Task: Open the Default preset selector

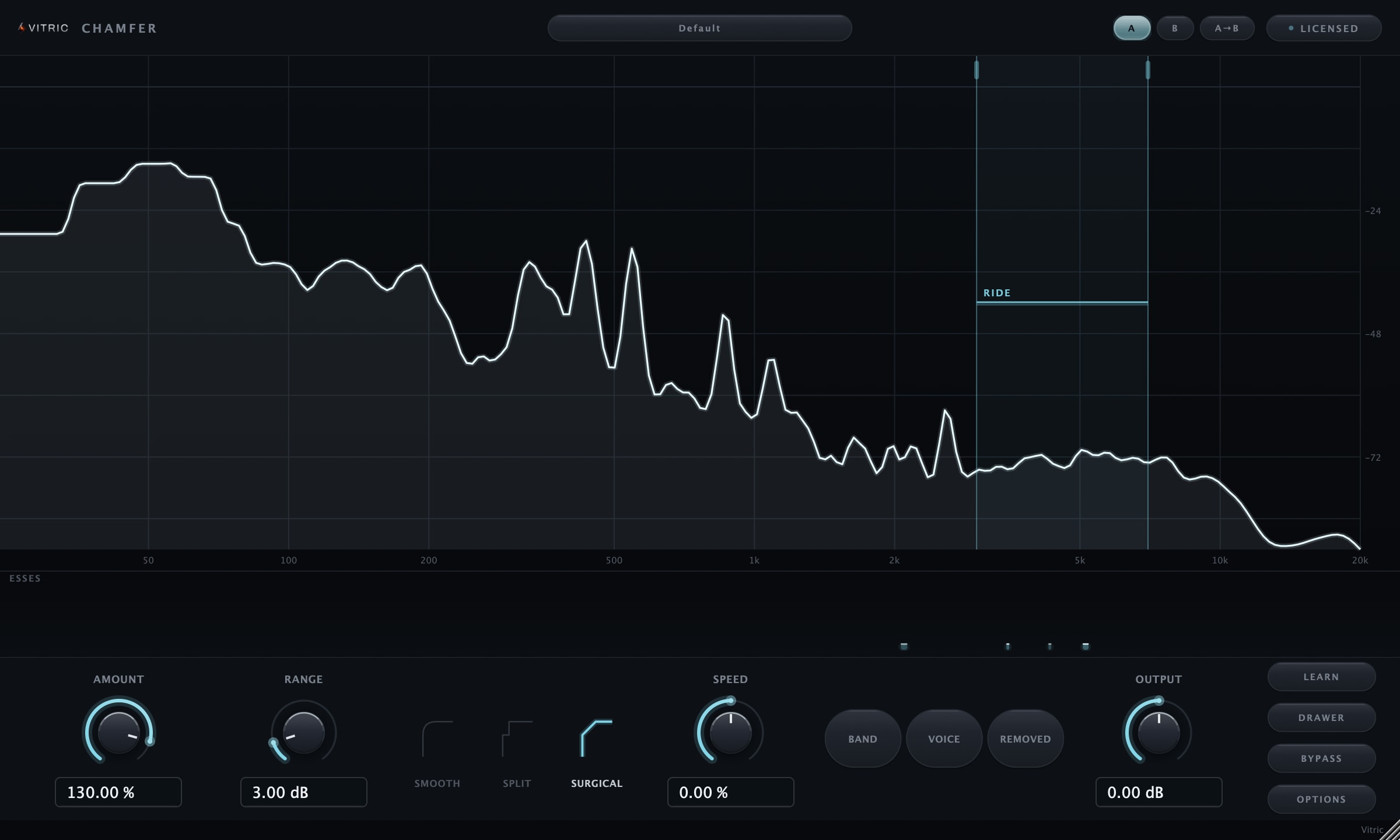Action: (699, 28)
